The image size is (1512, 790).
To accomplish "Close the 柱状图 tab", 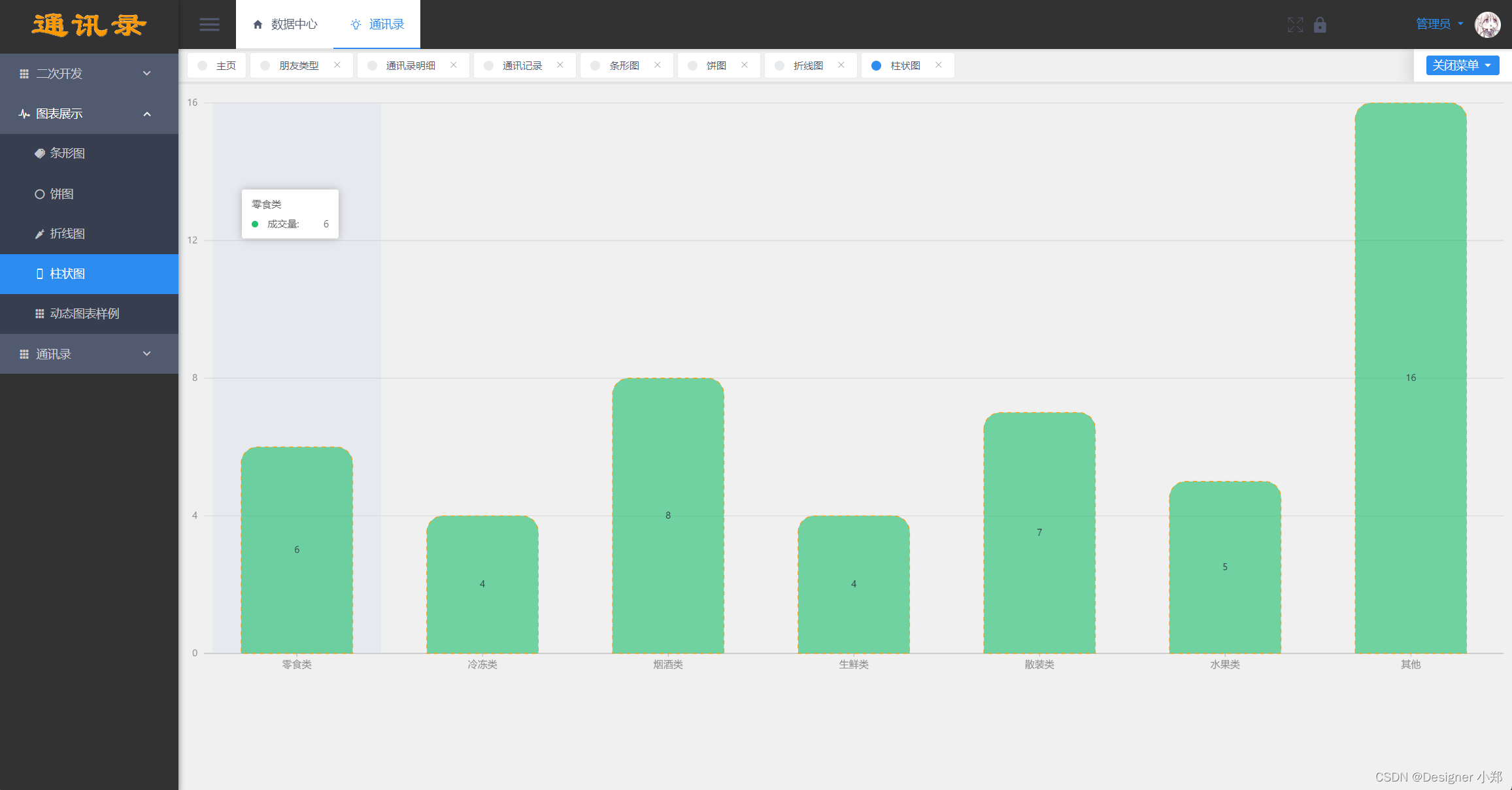I will (939, 65).
